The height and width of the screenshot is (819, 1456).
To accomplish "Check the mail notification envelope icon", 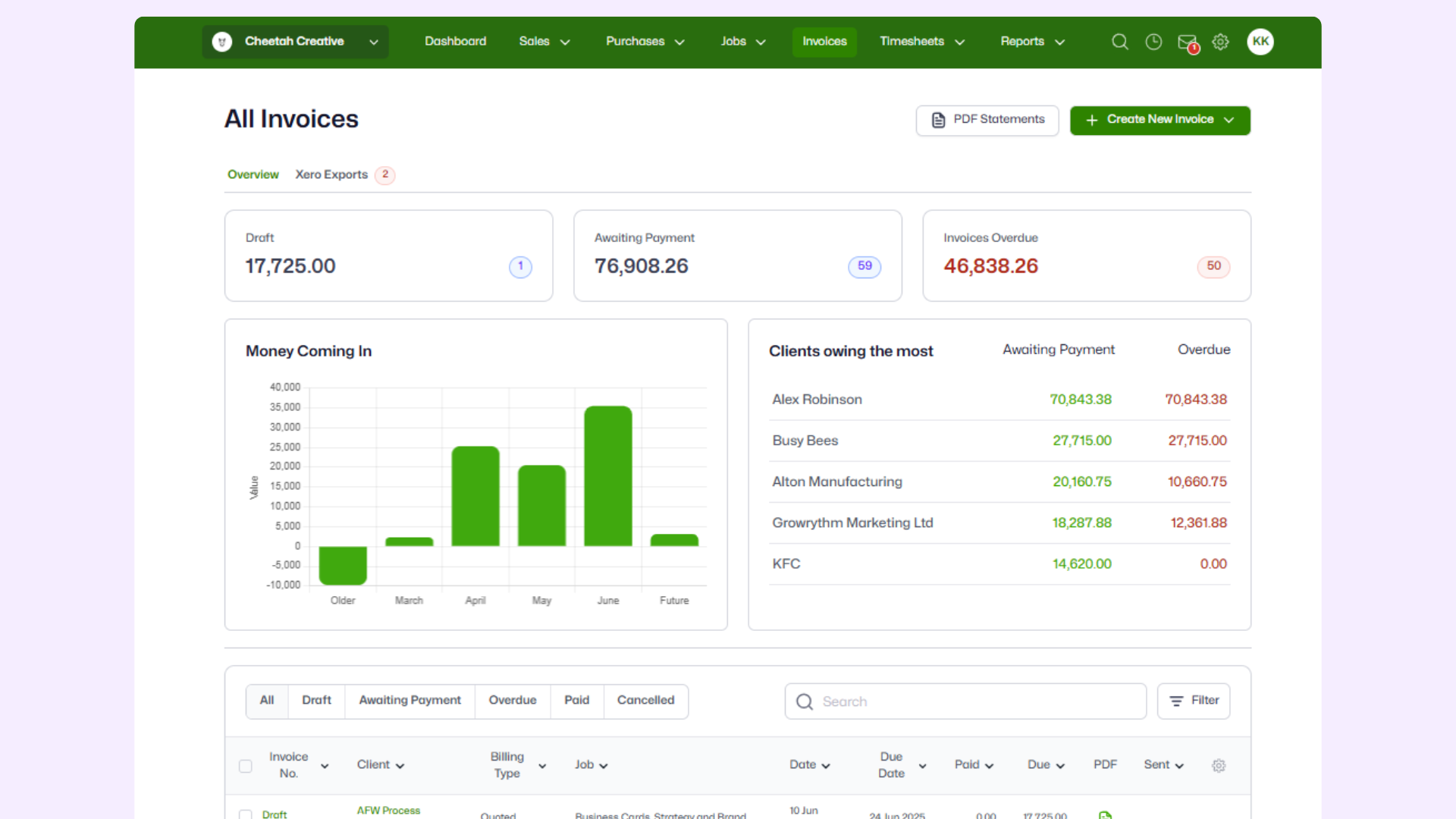I will (1187, 42).
